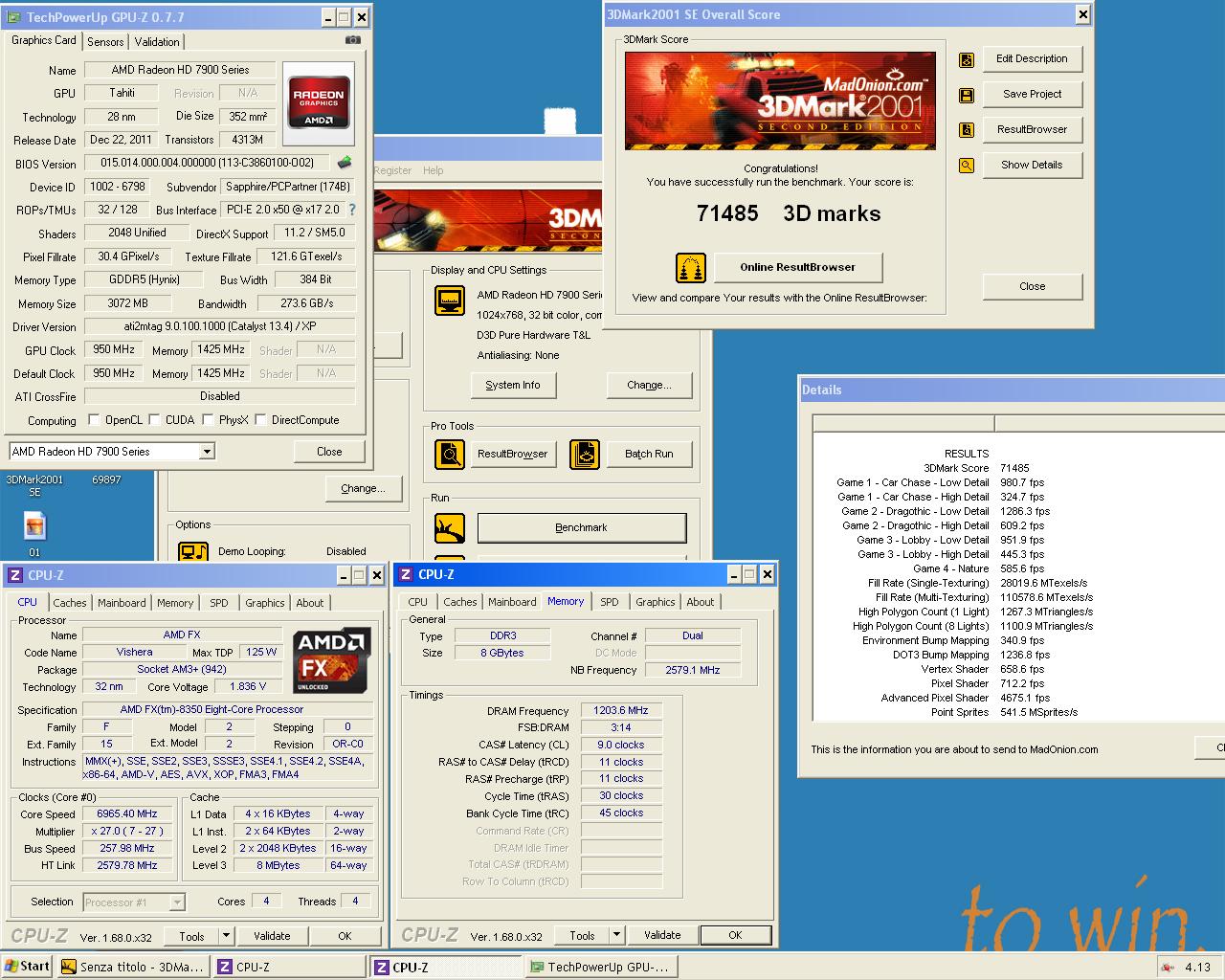Click the Bus Interface question mark icon
The image size is (1225, 980).
(351, 210)
